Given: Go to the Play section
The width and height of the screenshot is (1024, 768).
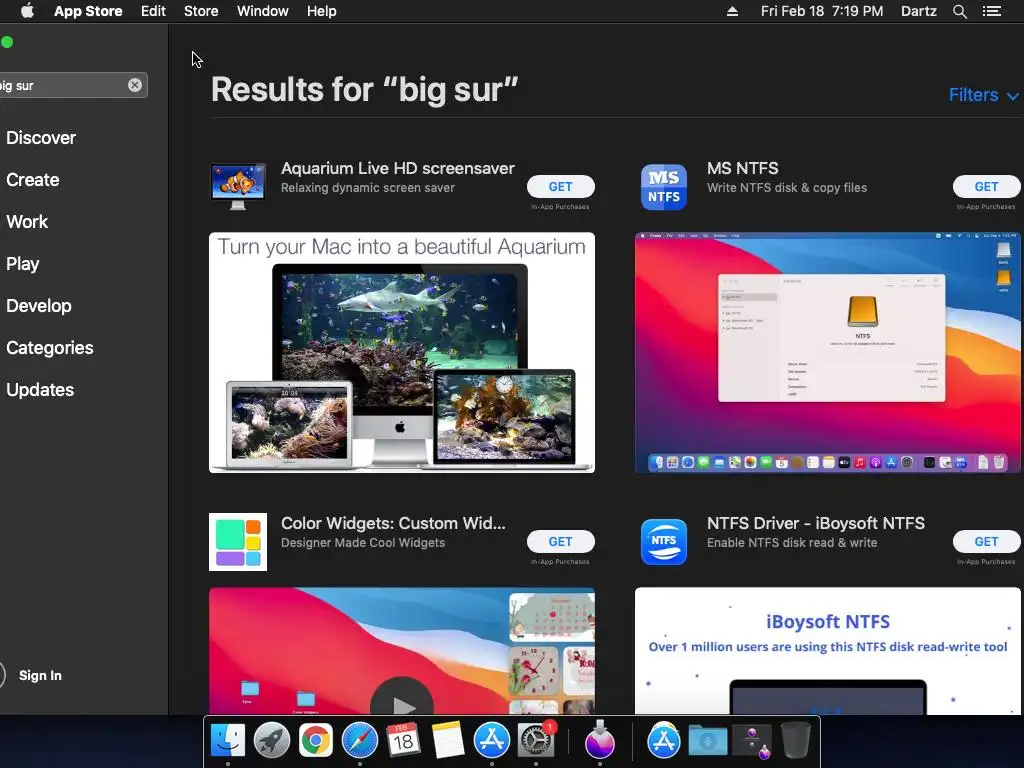Looking at the screenshot, I should tap(22, 264).
